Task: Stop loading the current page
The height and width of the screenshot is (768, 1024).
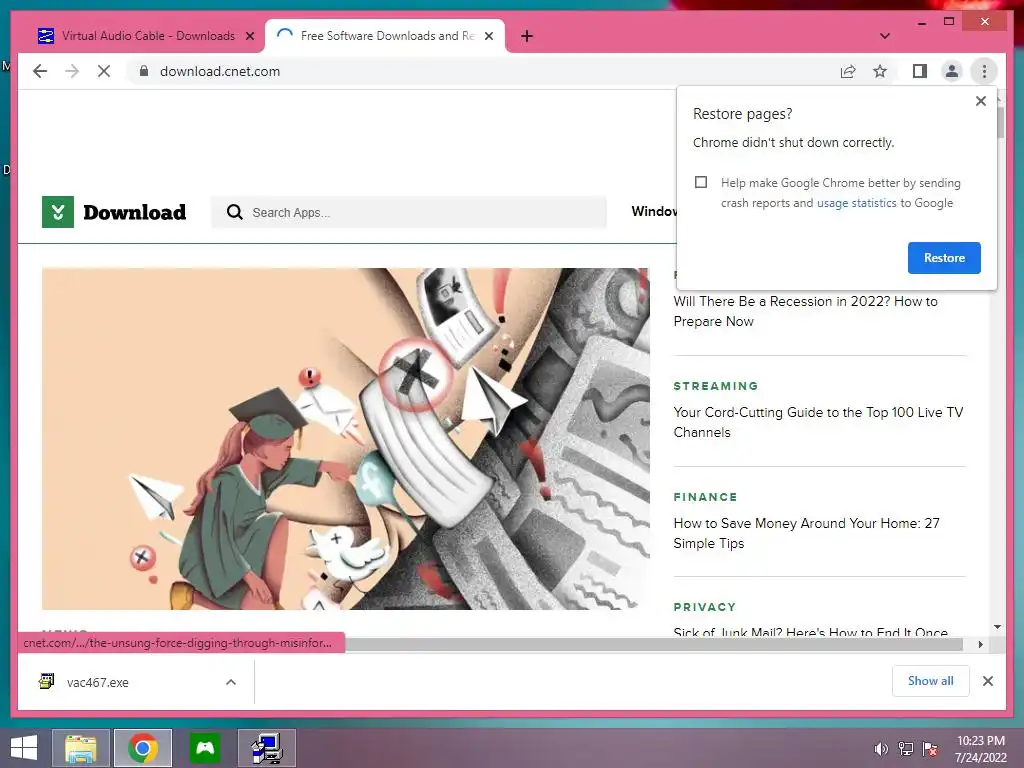Action: (104, 71)
